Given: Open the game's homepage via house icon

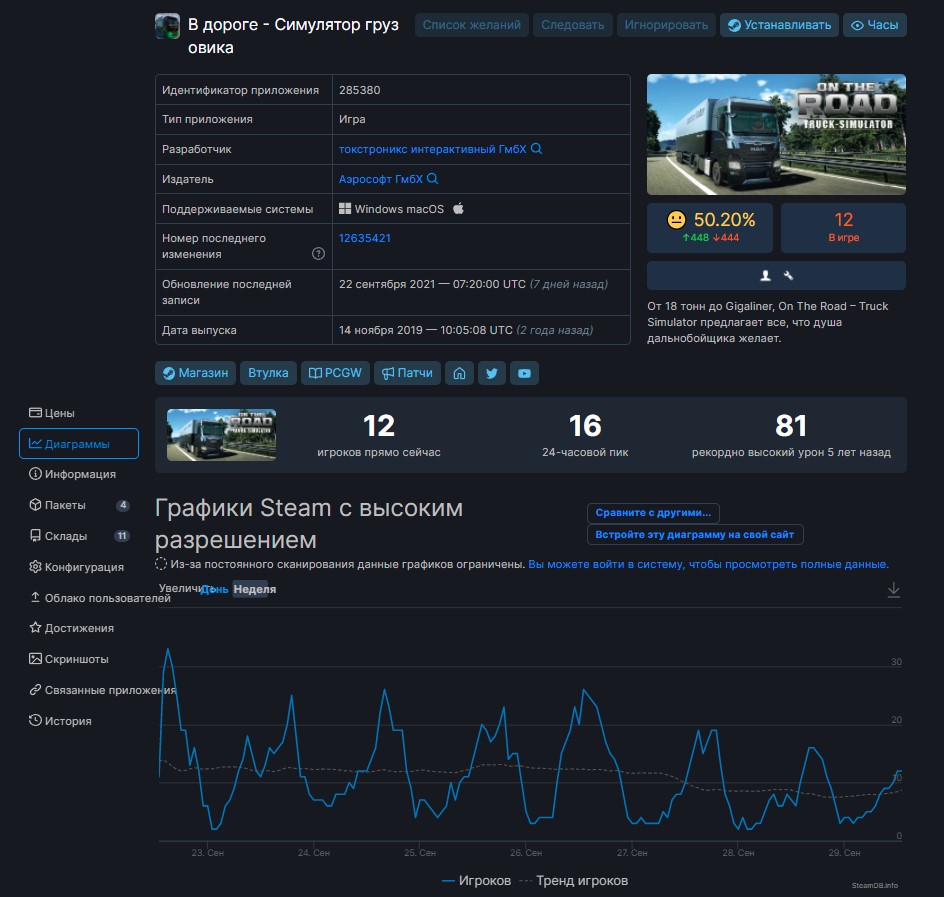Looking at the screenshot, I should coord(459,373).
